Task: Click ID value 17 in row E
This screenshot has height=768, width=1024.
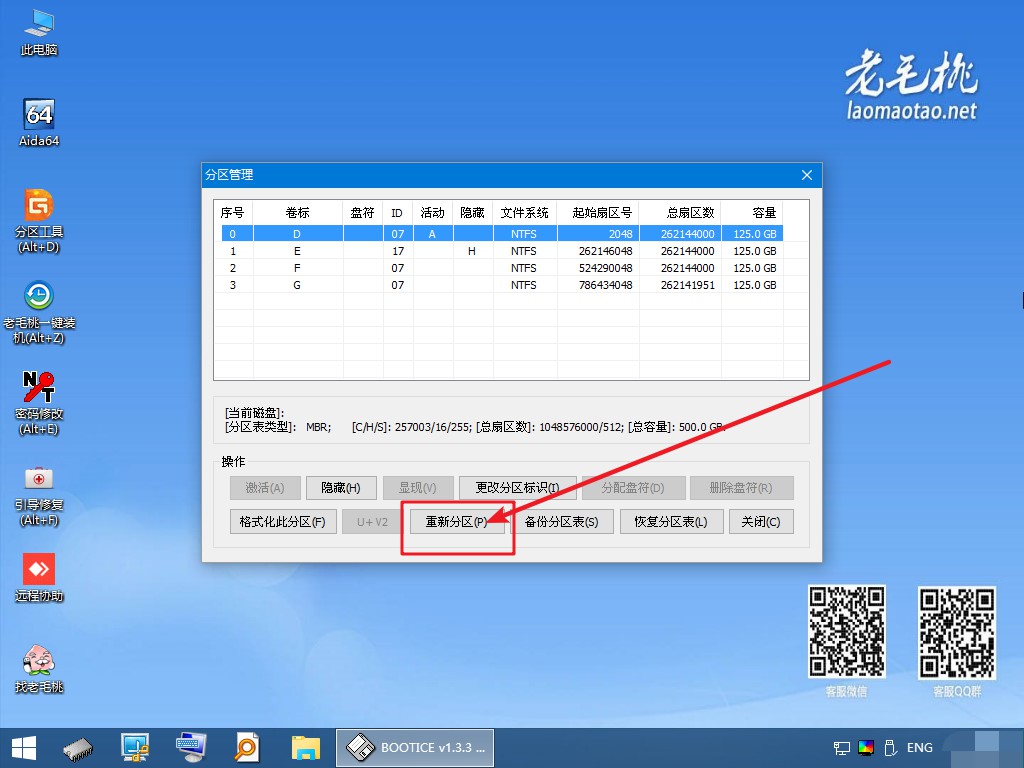Action: (x=398, y=251)
